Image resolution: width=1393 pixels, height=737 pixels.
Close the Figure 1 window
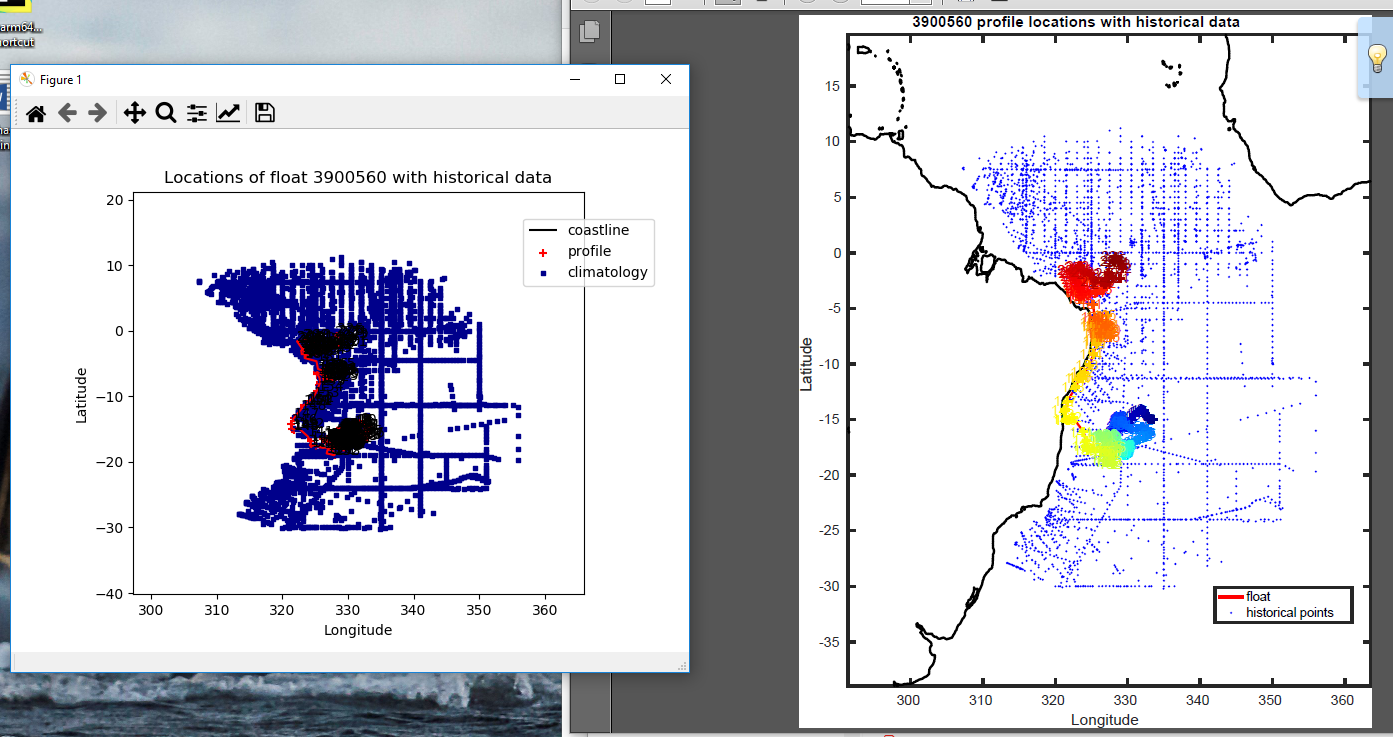tap(666, 79)
